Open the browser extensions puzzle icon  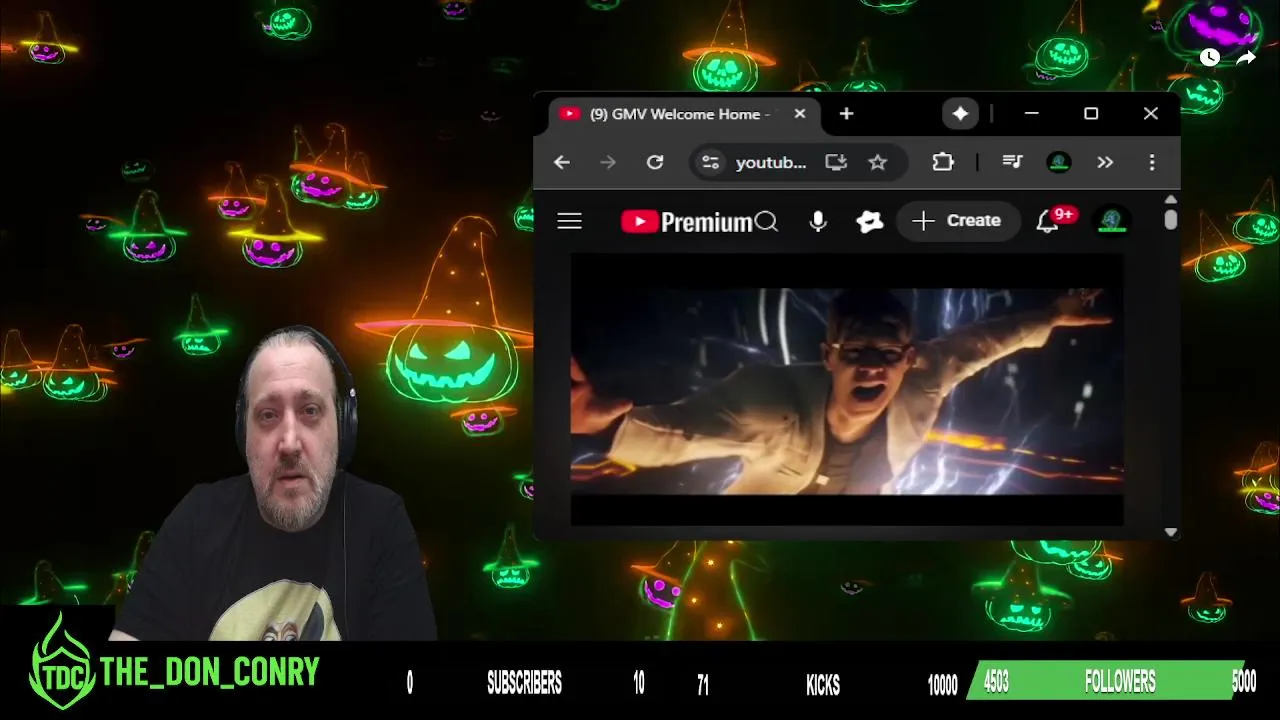coord(943,162)
